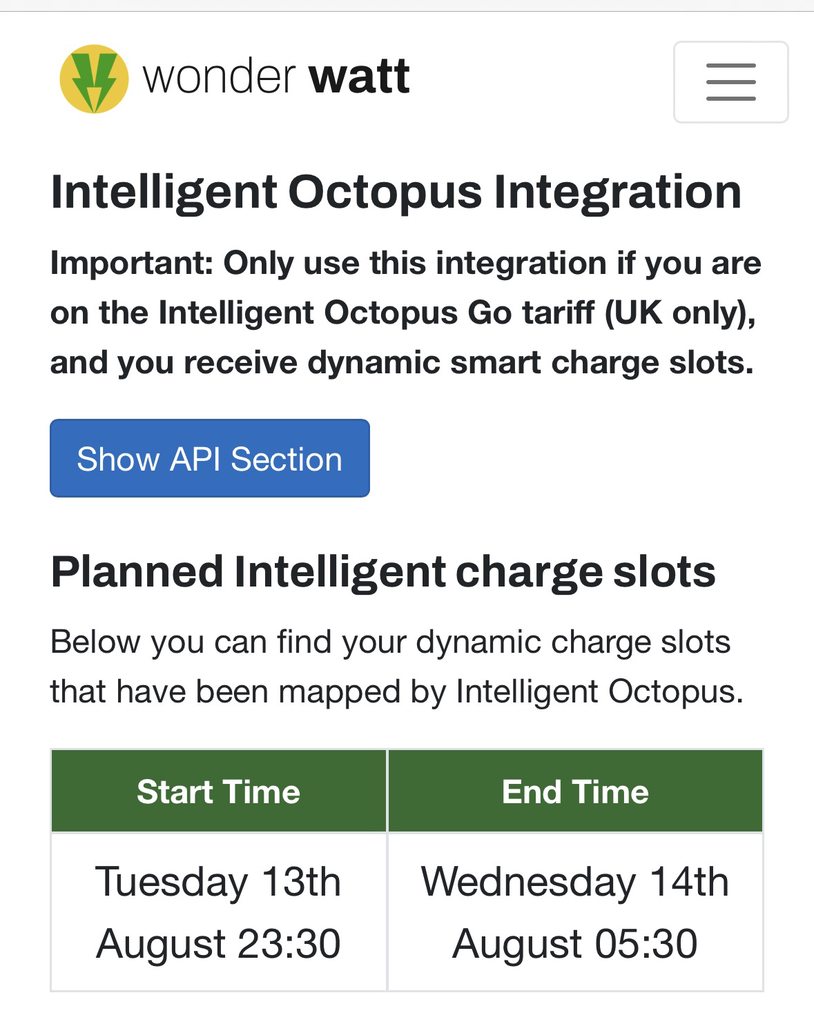Image resolution: width=814 pixels, height=1024 pixels.
Task: Click the "Wednesday 14th" end date text
Action: [575, 882]
